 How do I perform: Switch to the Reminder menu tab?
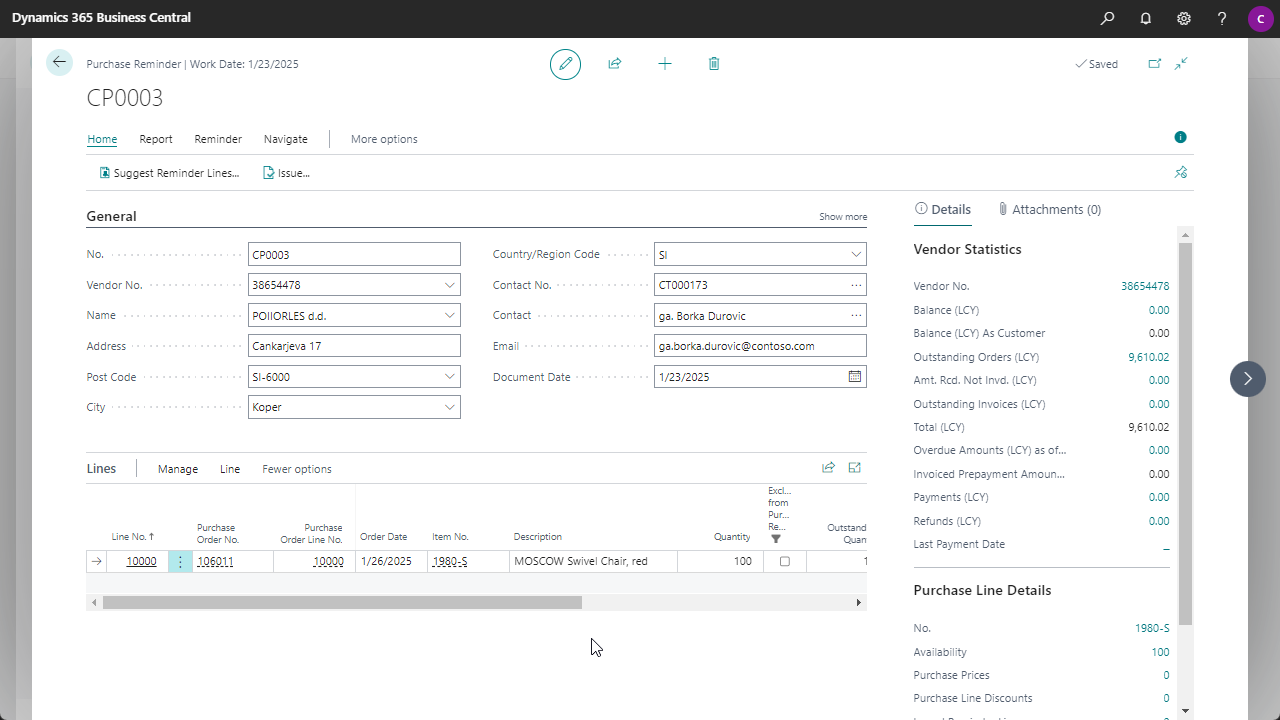[218, 139]
